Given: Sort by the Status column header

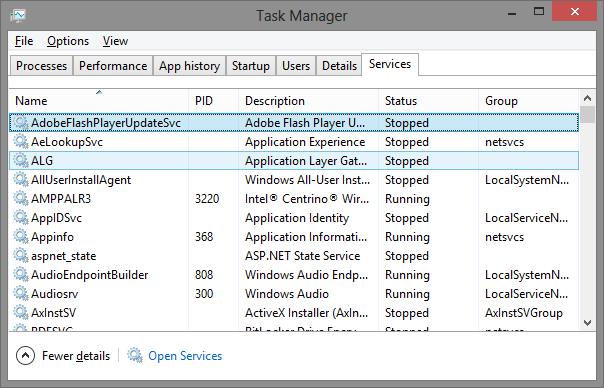Looking at the screenshot, I should (x=428, y=101).
